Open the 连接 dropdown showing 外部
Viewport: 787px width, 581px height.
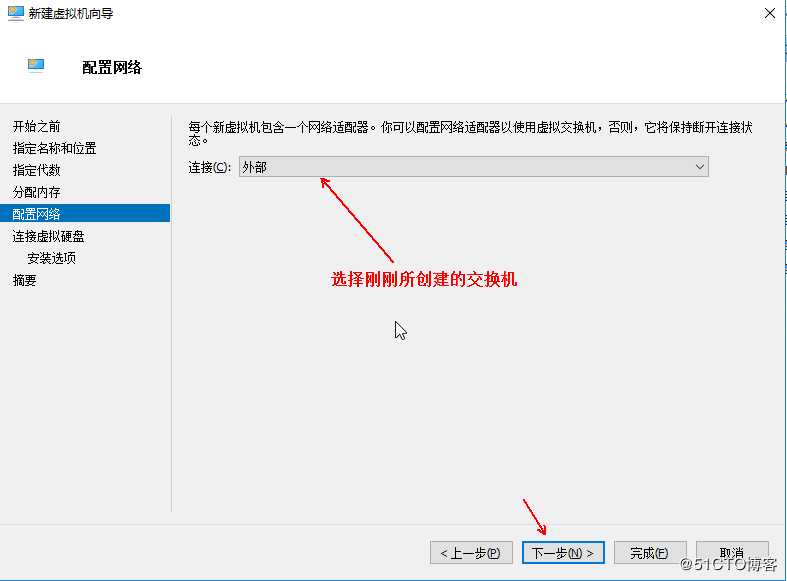pyautogui.click(x=473, y=167)
